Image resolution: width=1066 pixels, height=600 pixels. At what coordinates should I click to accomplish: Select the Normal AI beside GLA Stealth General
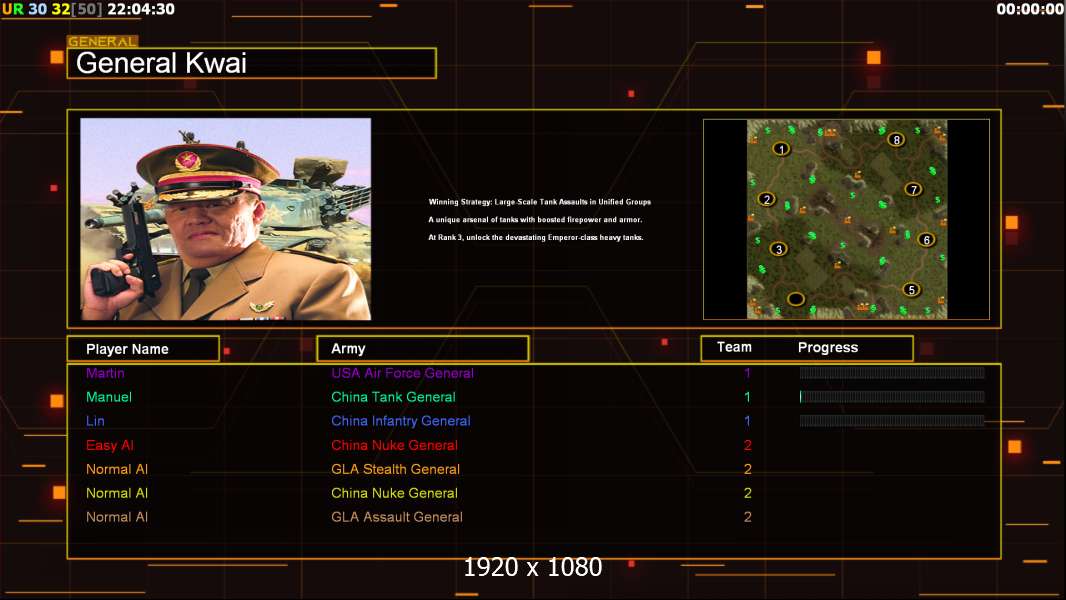pyautogui.click(x=117, y=469)
